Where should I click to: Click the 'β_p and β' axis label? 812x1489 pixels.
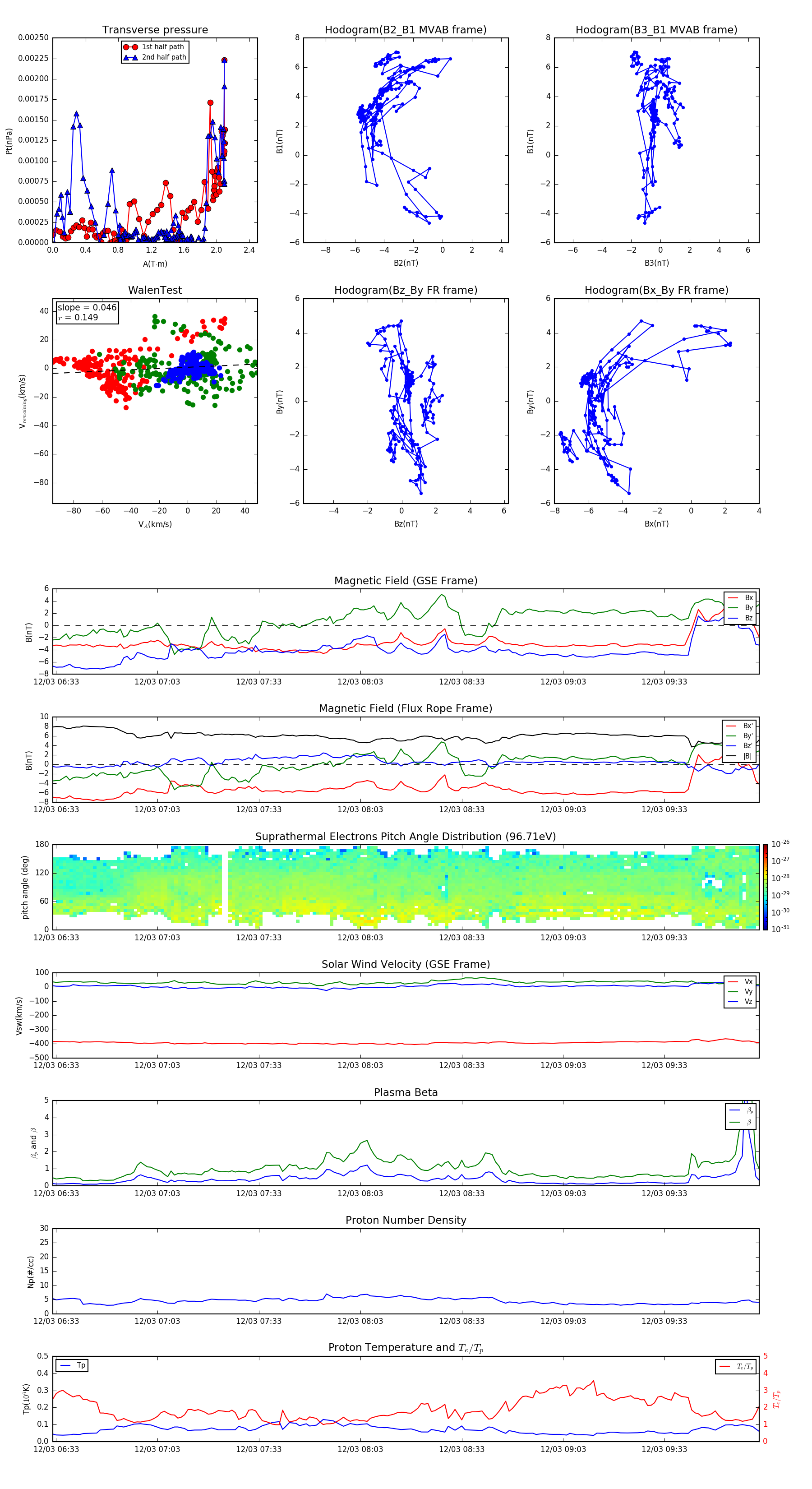(x=33, y=1143)
